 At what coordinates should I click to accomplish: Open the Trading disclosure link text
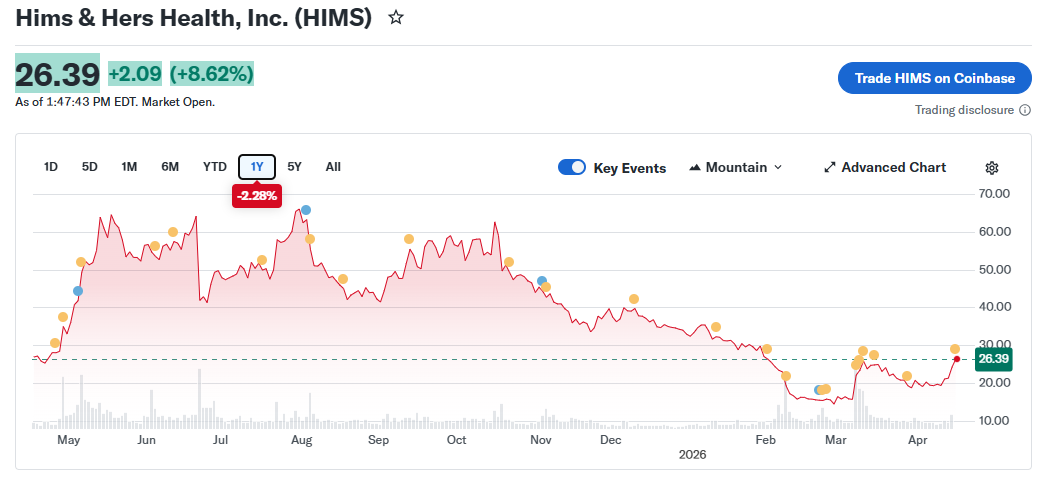[964, 110]
